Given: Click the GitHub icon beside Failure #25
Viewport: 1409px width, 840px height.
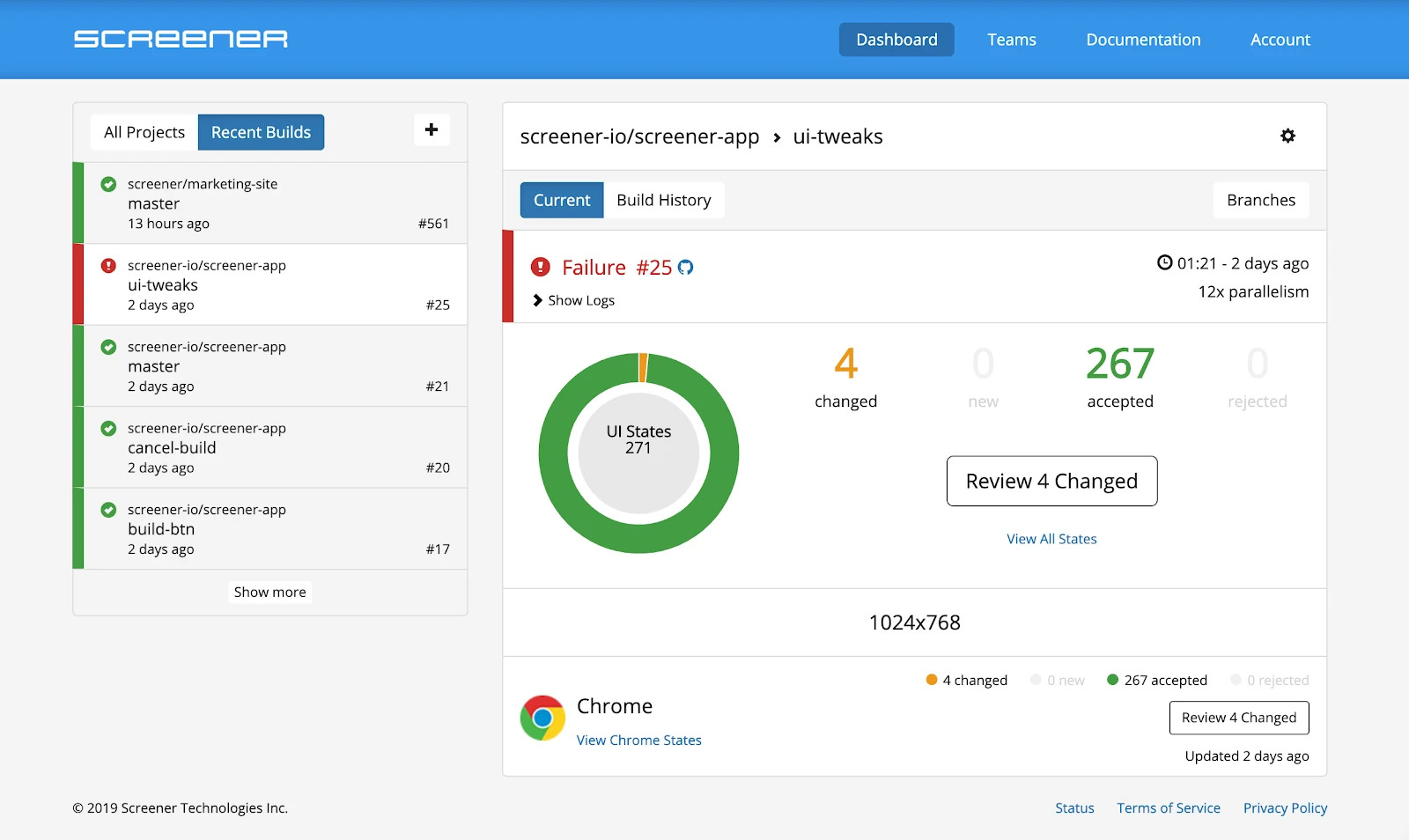Looking at the screenshot, I should 687,267.
